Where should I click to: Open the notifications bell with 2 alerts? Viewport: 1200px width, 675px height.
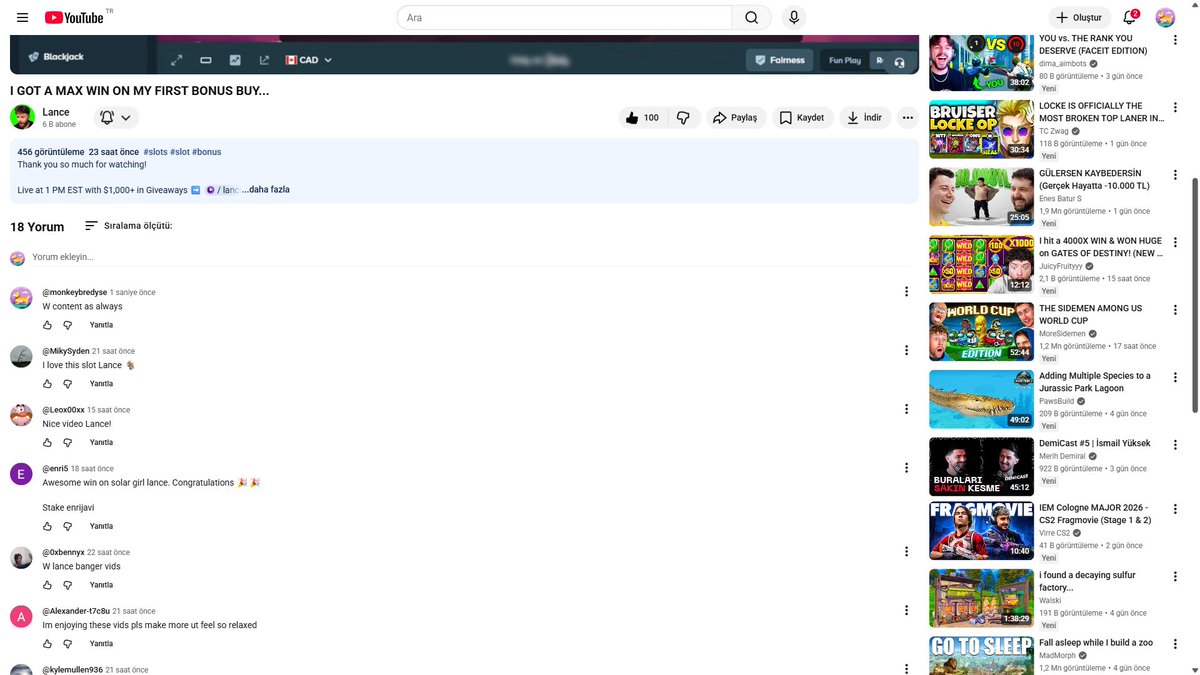click(x=1130, y=17)
